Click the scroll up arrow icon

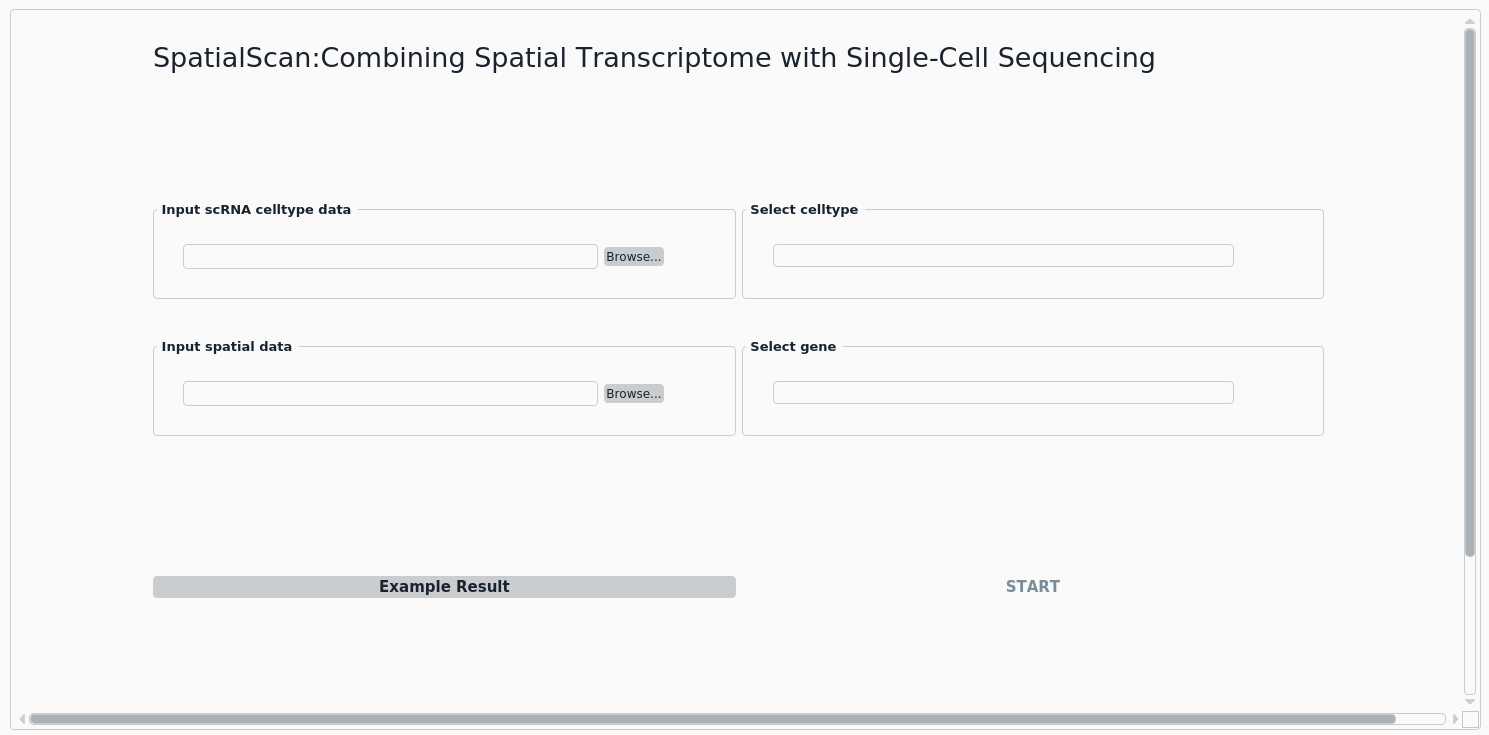click(x=1470, y=21)
